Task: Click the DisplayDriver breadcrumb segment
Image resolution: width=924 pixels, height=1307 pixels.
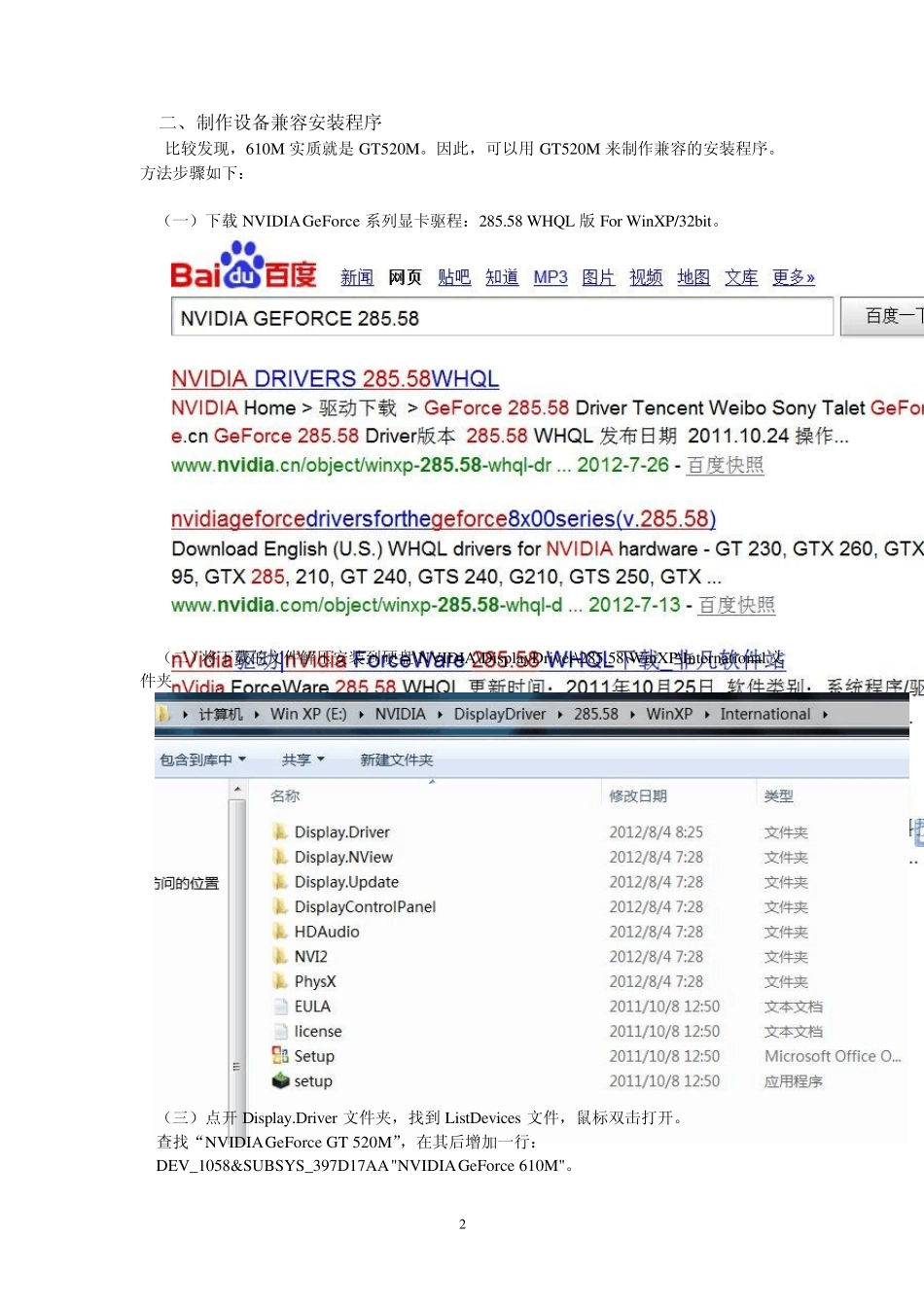Action: point(500,714)
